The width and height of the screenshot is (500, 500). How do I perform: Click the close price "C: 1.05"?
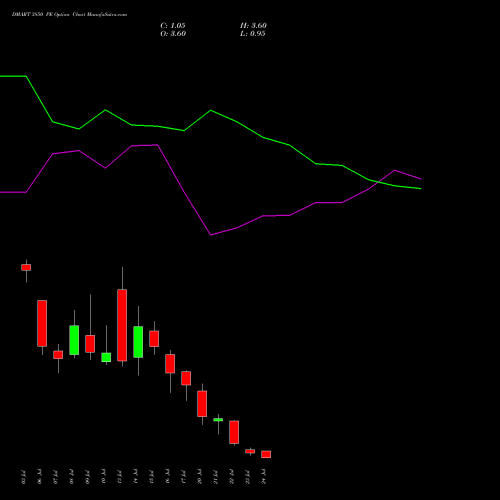point(173,26)
